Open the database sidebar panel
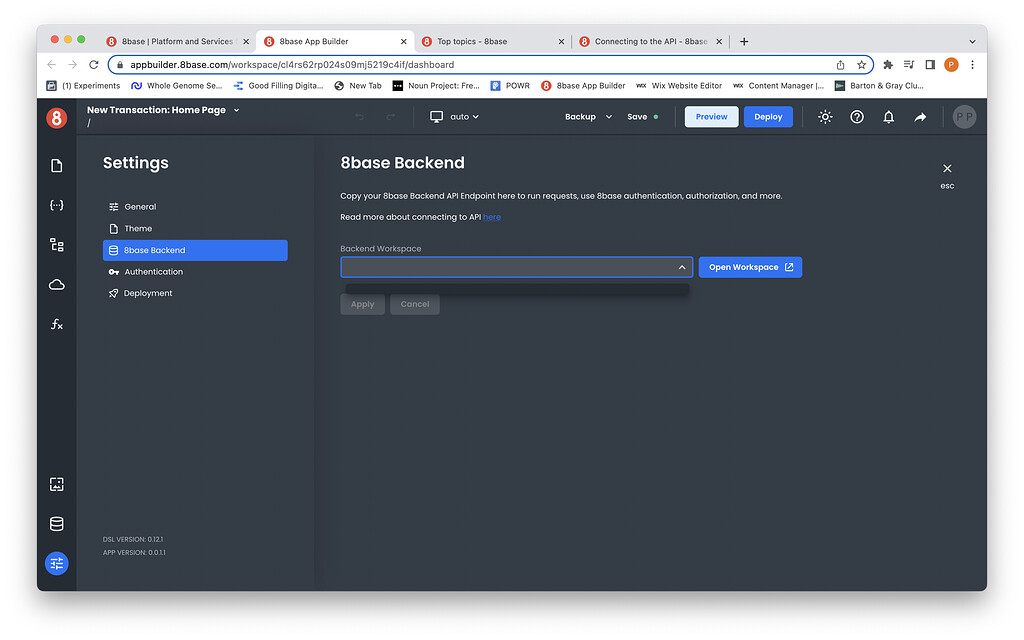Viewport: 1024px width, 640px height. coord(56,523)
